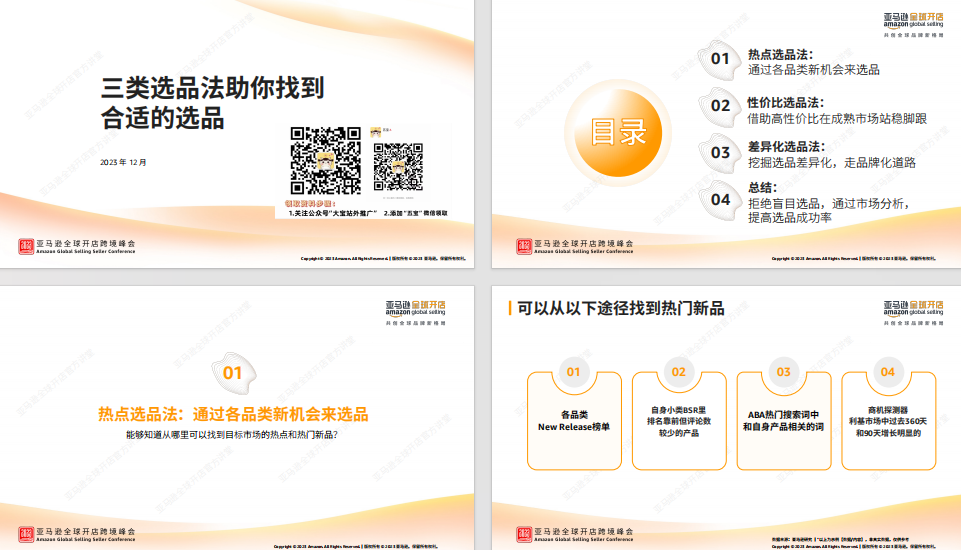Click red seal conference logo on title slide

(x=26, y=246)
